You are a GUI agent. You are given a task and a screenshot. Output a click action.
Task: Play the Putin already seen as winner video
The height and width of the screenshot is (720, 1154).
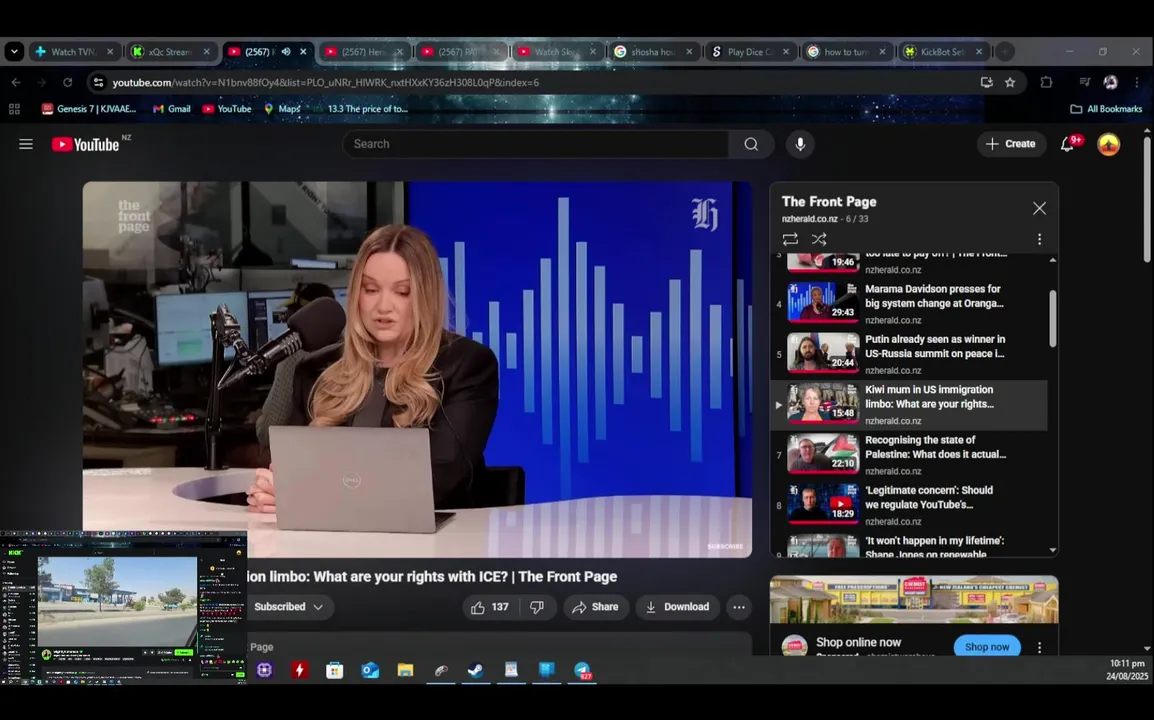909,354
